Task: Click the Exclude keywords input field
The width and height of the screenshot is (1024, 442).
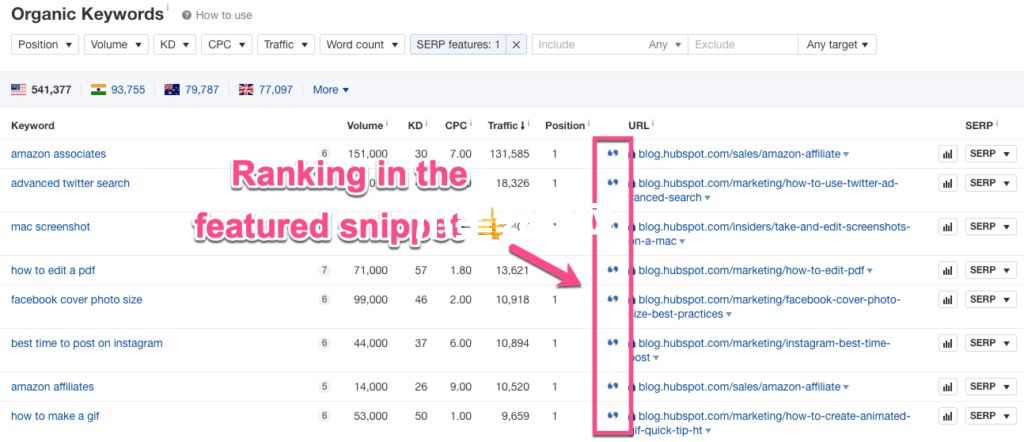Action: 743,44
